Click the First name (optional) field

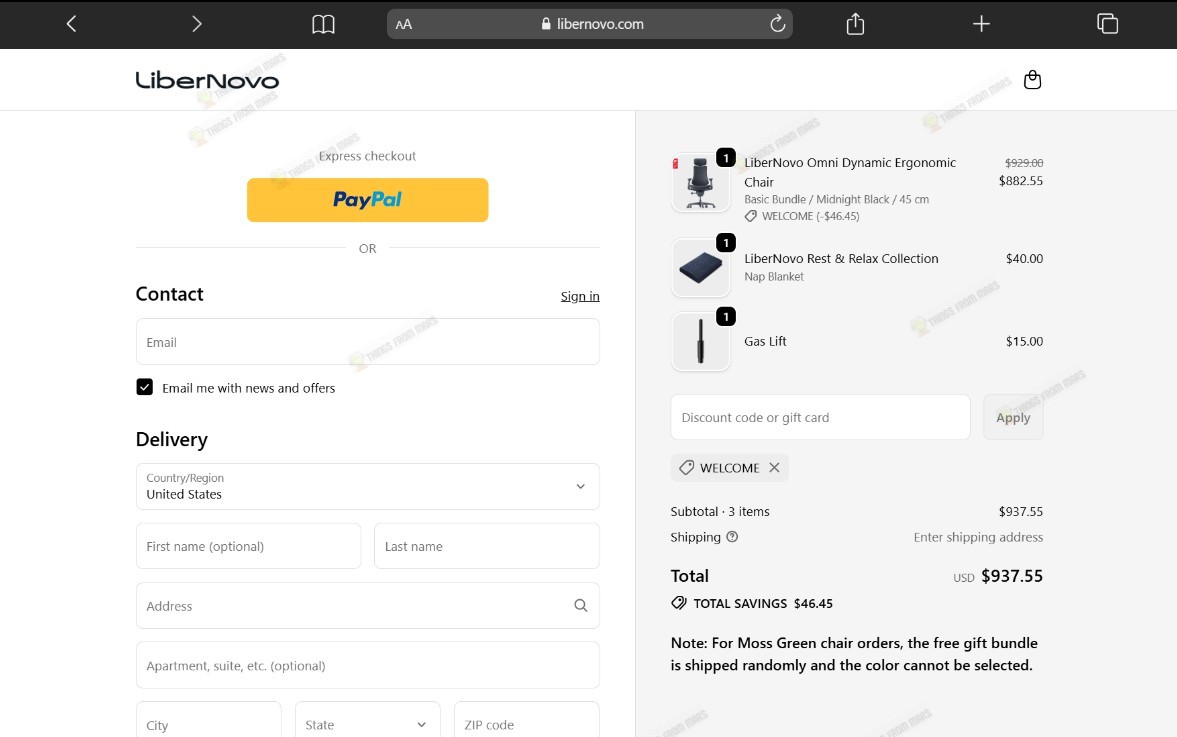coord(248,546)
